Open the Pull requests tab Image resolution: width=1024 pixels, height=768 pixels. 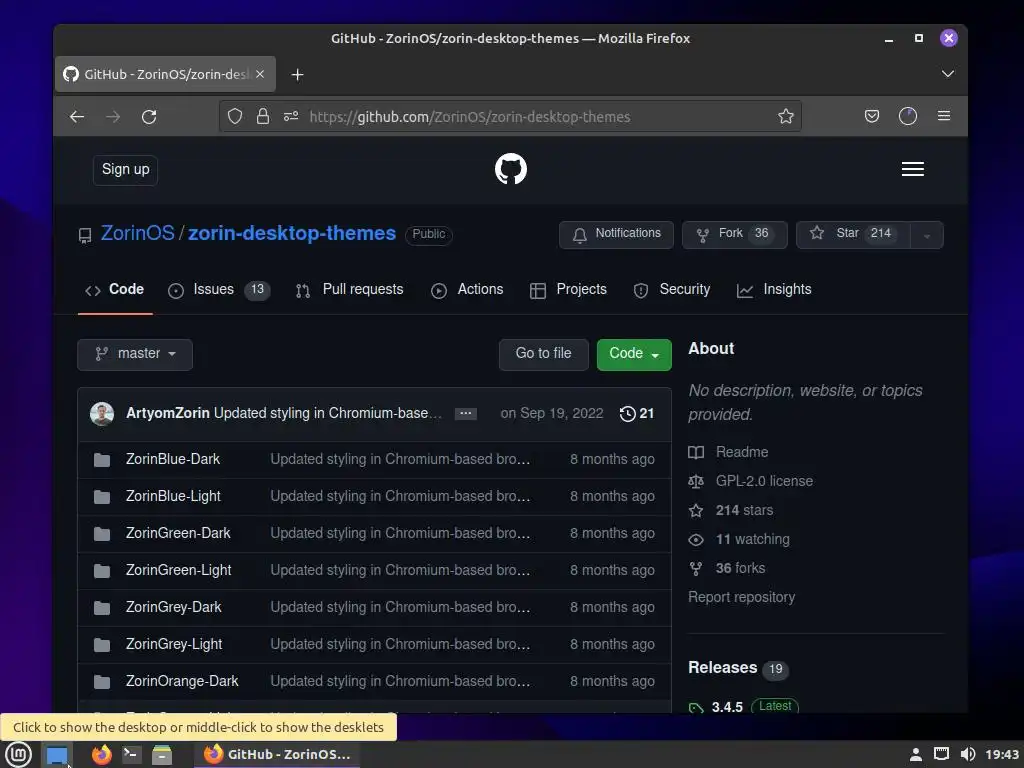point(349,290)
